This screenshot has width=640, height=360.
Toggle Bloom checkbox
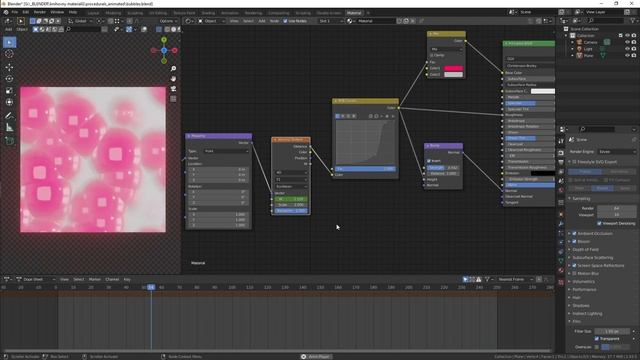point(574,242)
